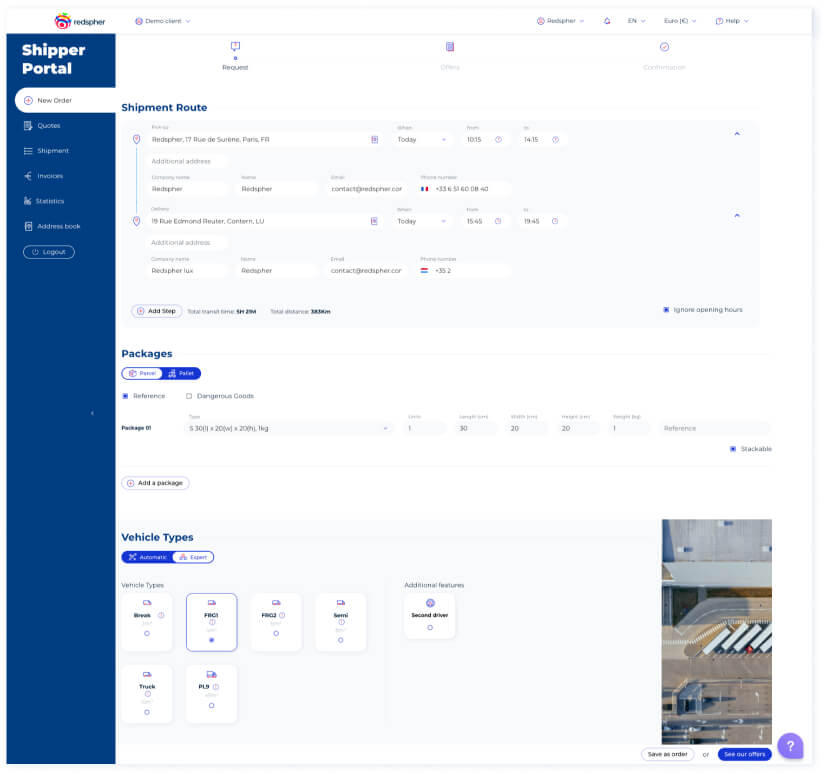
Task: Select the FRG2 vehicle radio button
Action: click(x=276, y=634)
